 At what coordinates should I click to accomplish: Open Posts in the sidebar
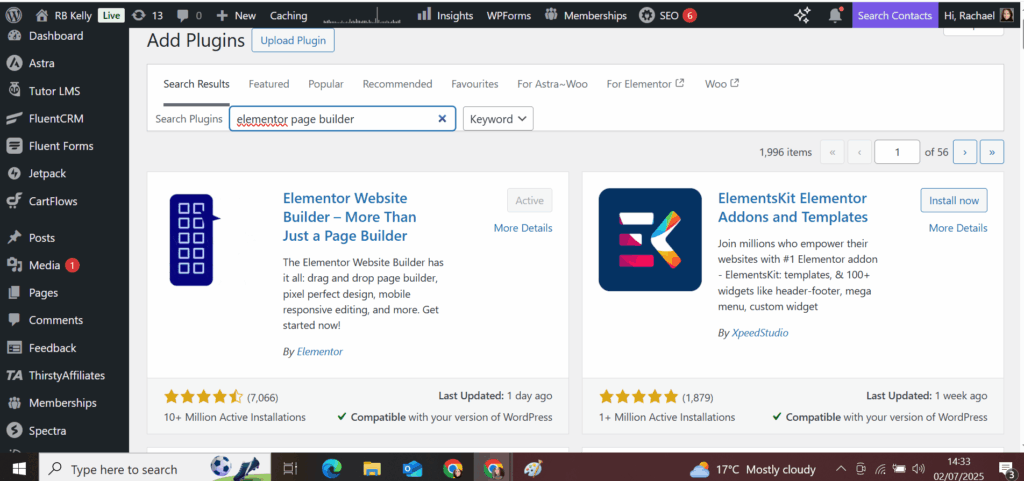pos(41,238)
